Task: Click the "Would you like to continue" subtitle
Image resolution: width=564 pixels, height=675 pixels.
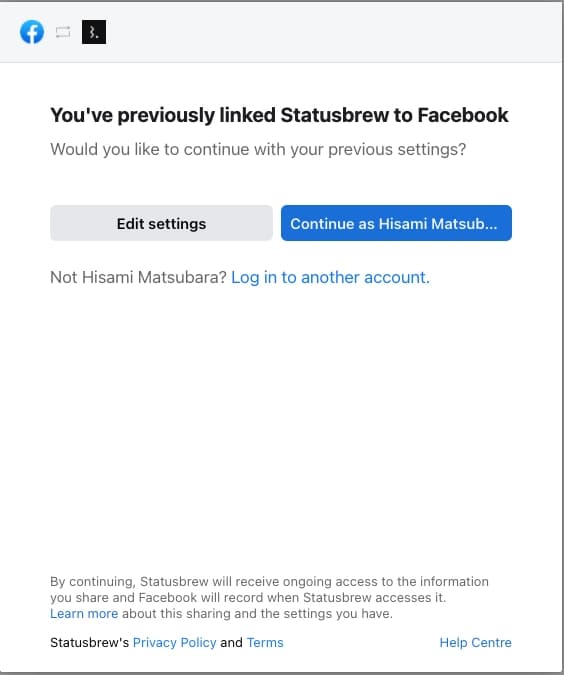Action: click(x=258, y=149)
